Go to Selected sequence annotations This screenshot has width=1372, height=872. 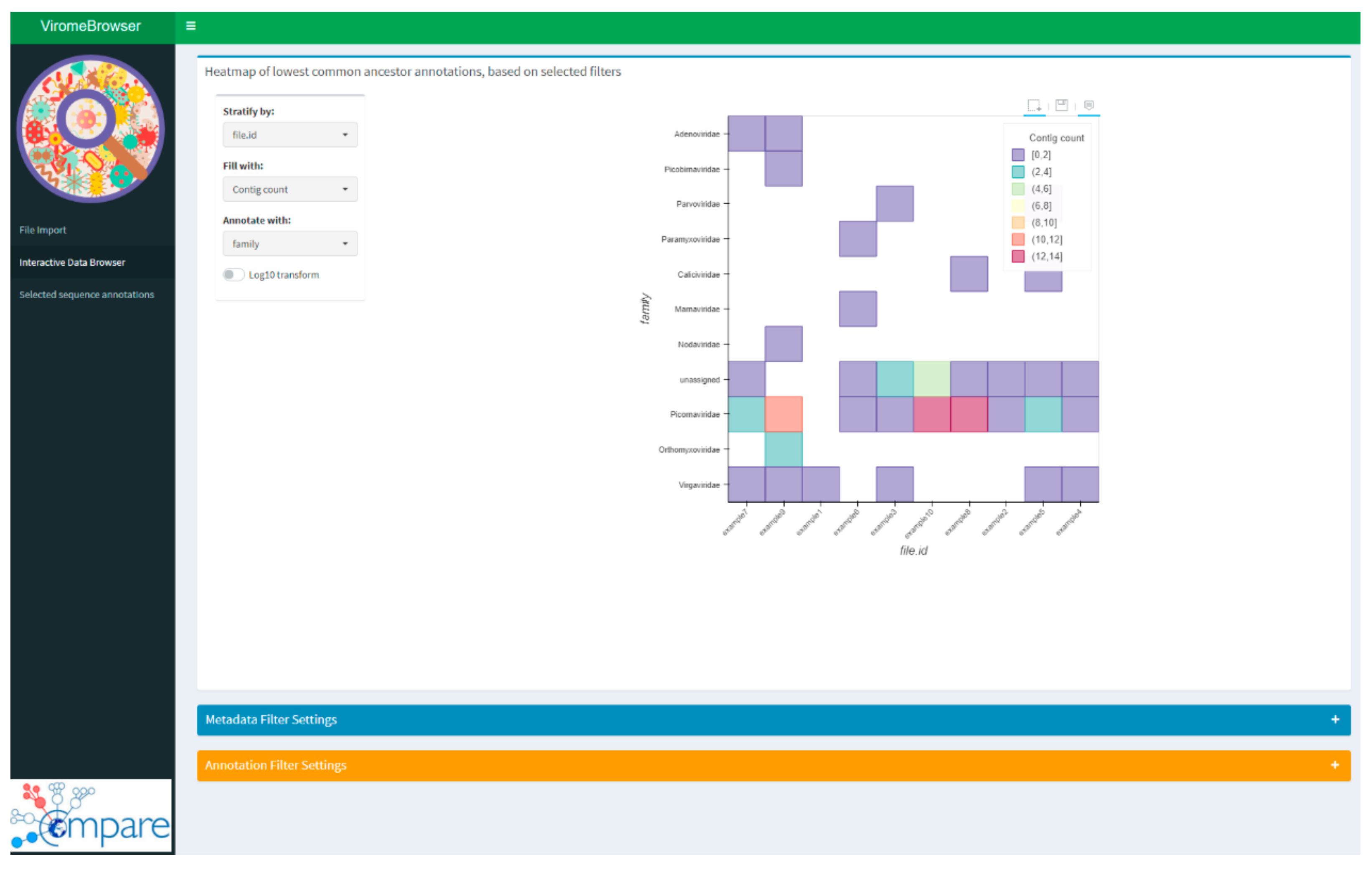click(86, 294)
